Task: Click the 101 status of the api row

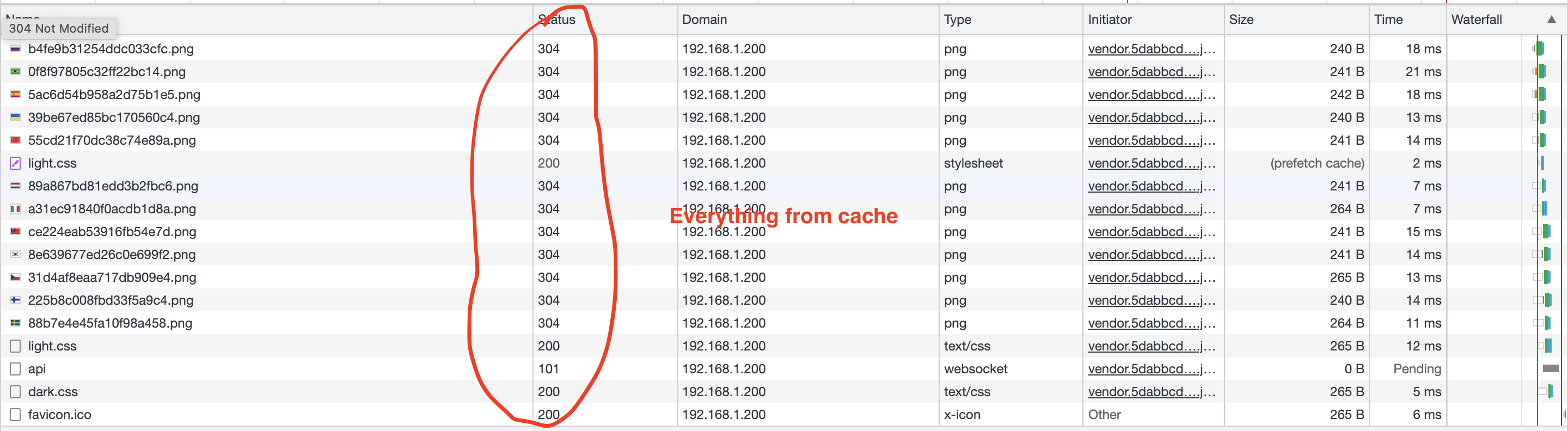Action: pyautogui.click(x=548, y=369)
